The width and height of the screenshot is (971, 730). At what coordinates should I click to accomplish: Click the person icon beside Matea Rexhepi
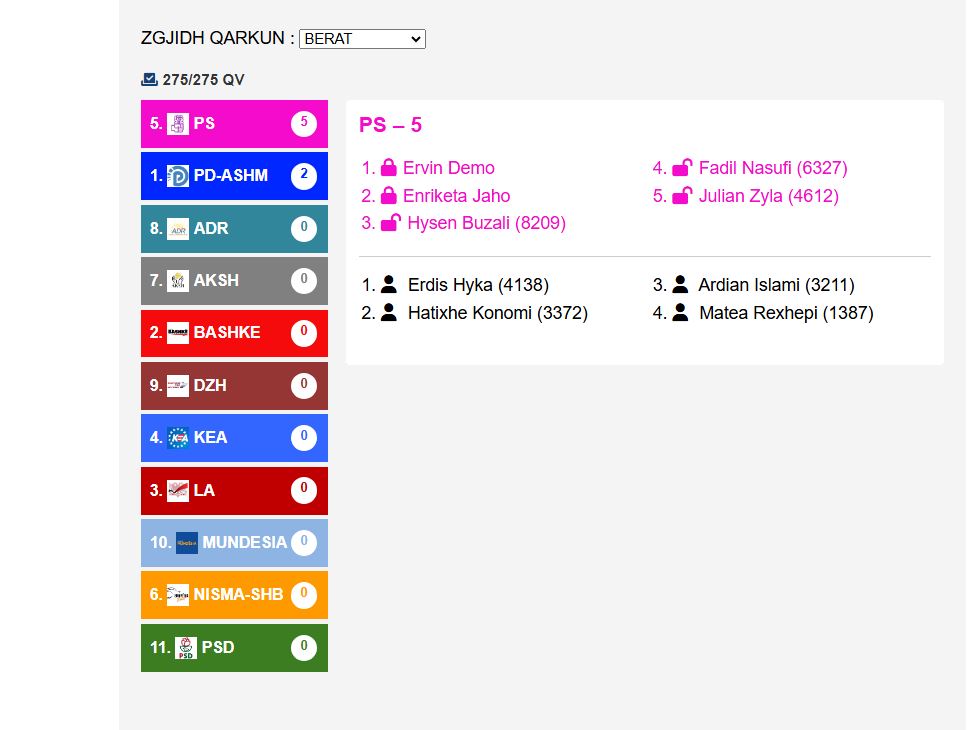tap(680, 313)
